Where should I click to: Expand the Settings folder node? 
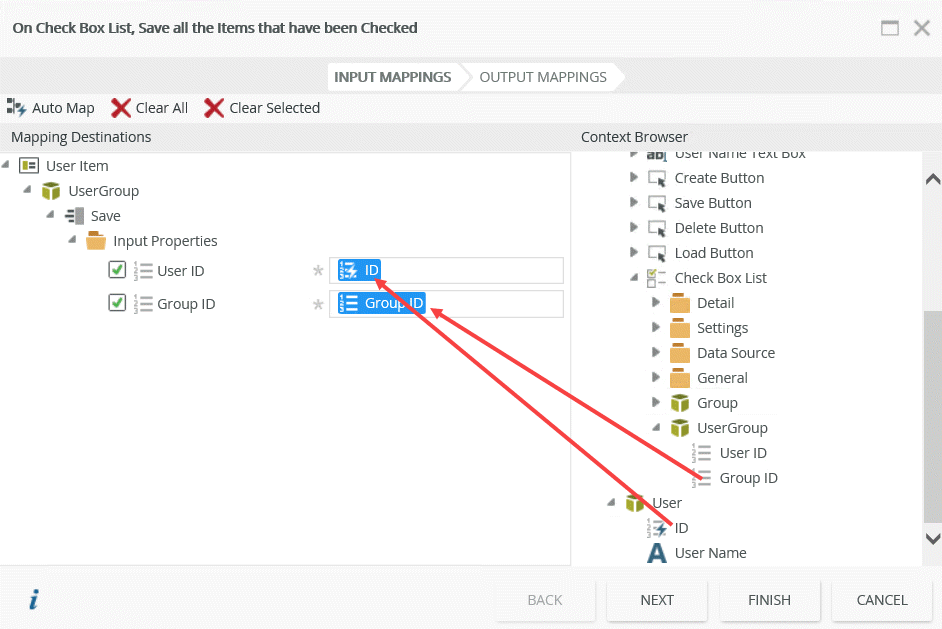point(656,328)
